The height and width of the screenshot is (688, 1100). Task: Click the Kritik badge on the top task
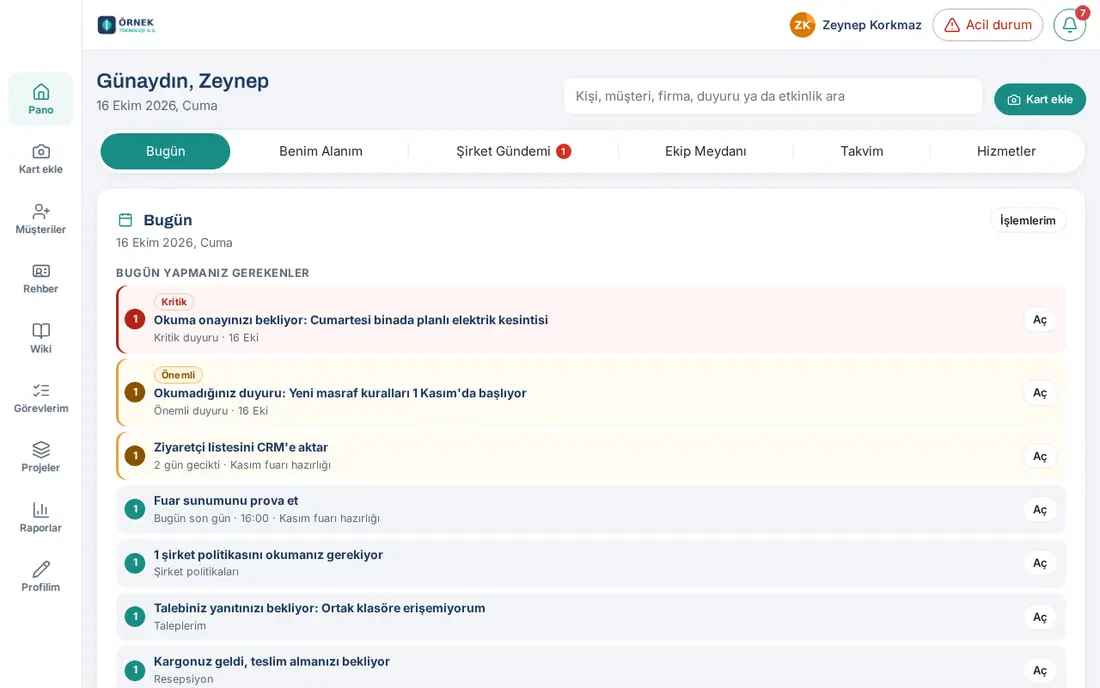(x=174, y=302)
